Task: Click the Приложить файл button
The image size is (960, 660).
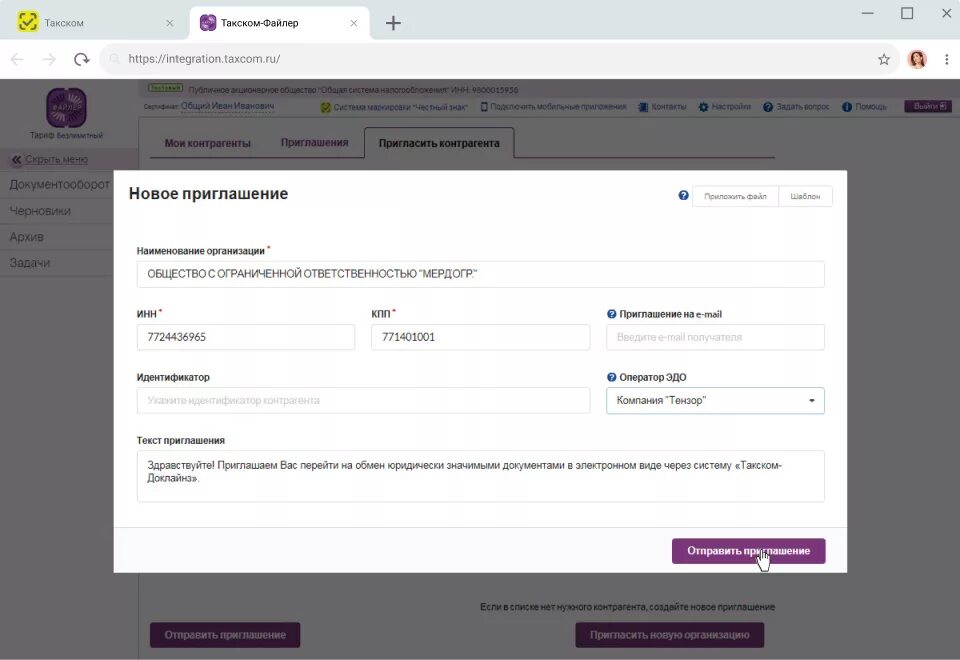Action: (735, 197)
